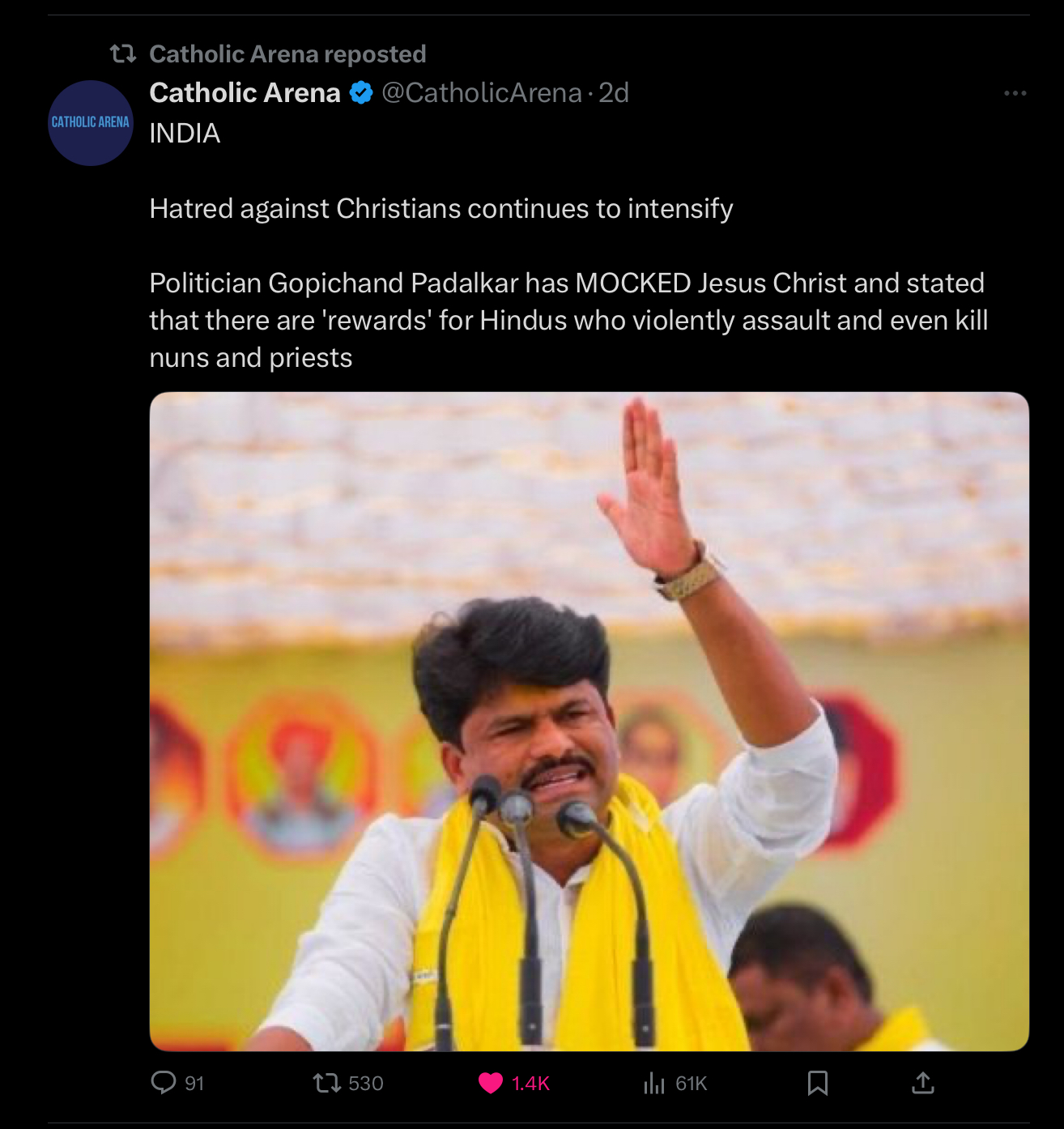Click the repost arrows icon with 530
Screen dimensions: 1064x1129
click(x=327, y=1083)
